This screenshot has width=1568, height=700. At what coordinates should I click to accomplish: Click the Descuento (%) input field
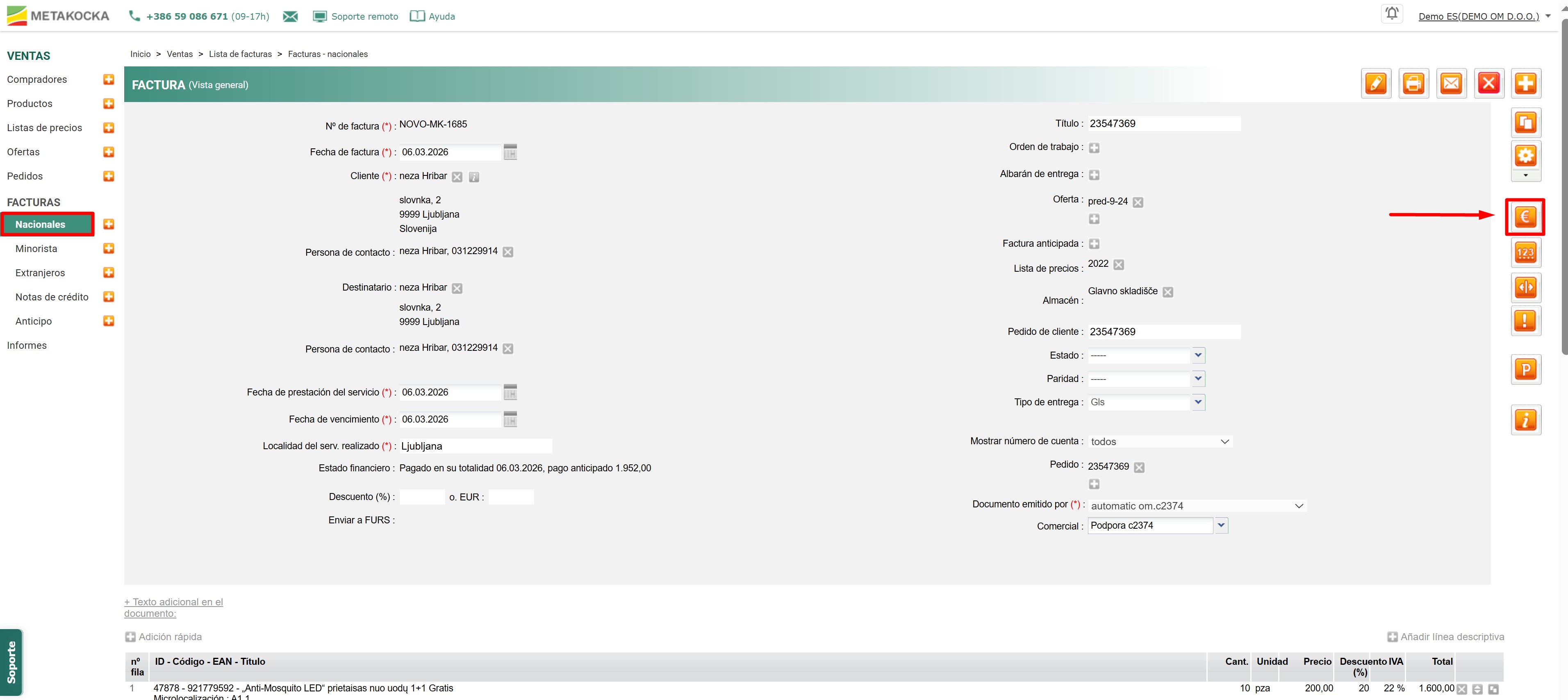[x=421, y=497]
